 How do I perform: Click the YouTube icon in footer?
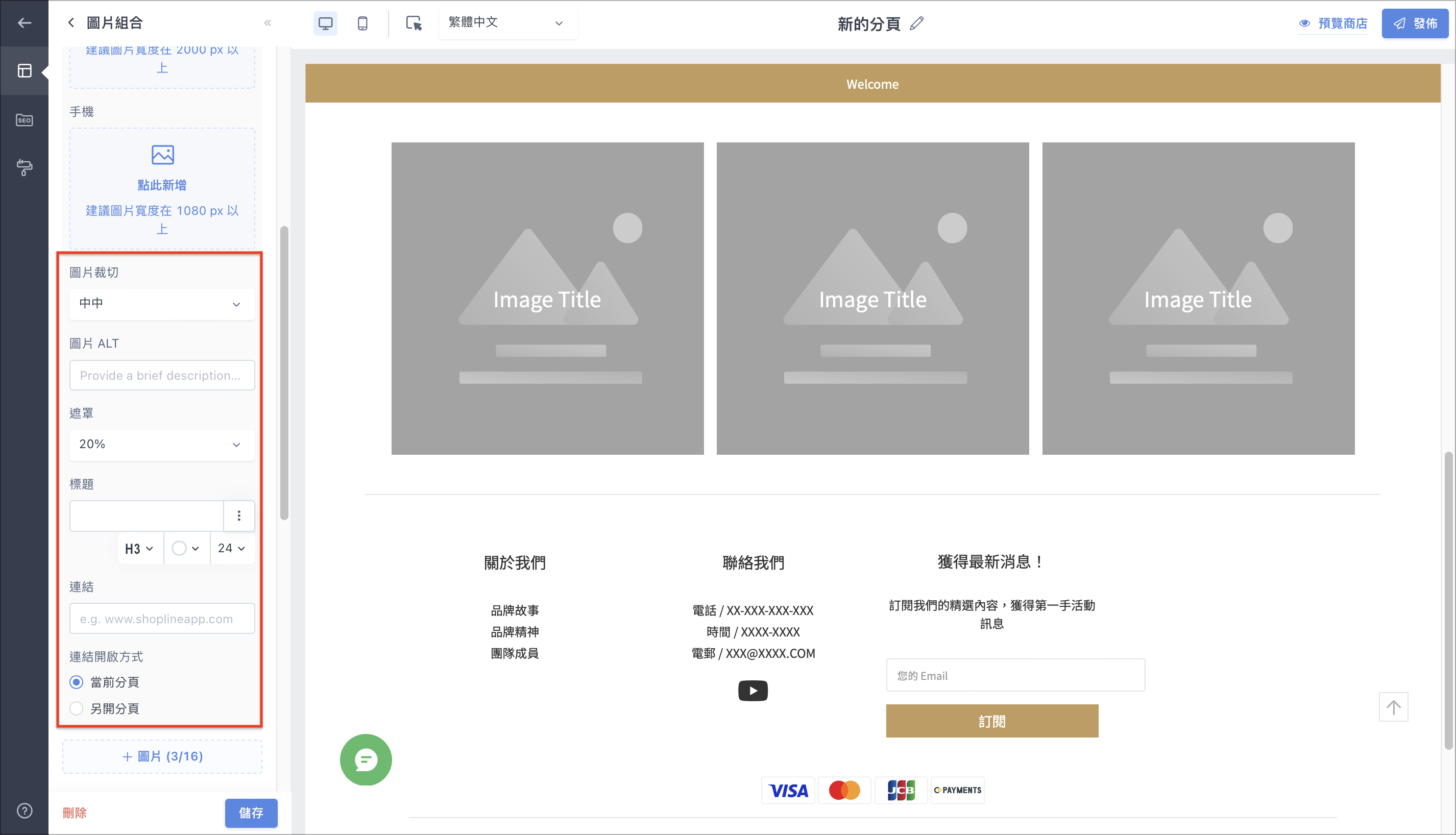pyautogui.click(x=753, y=691)
